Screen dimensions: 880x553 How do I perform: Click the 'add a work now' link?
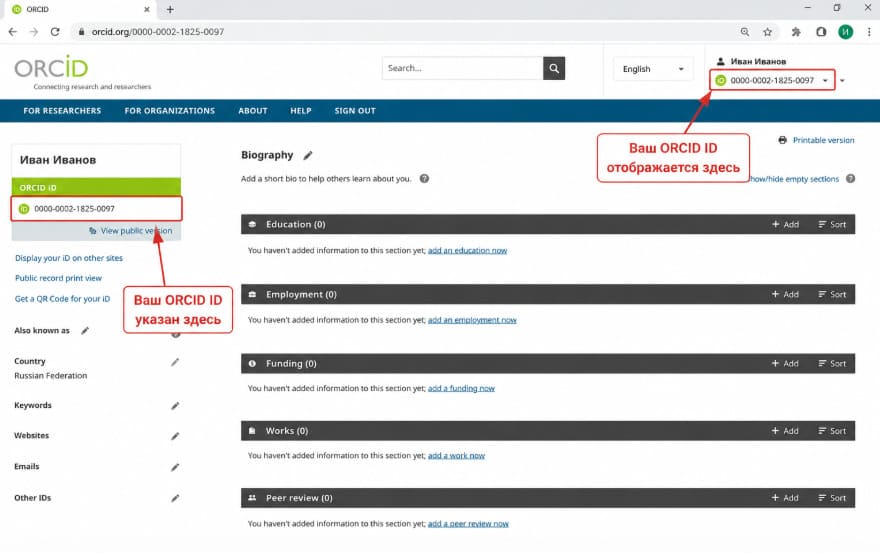[456, 456]
